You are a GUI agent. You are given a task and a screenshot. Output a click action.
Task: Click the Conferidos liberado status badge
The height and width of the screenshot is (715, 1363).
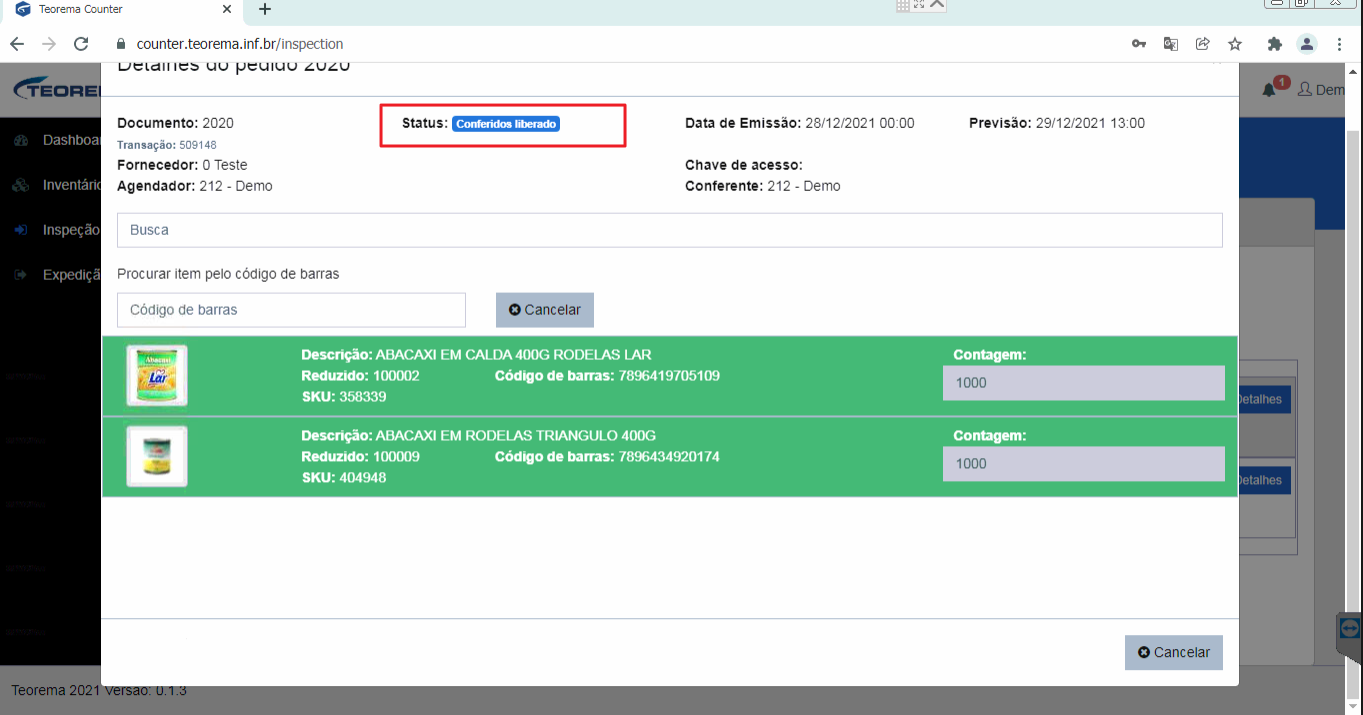[506, 124]
